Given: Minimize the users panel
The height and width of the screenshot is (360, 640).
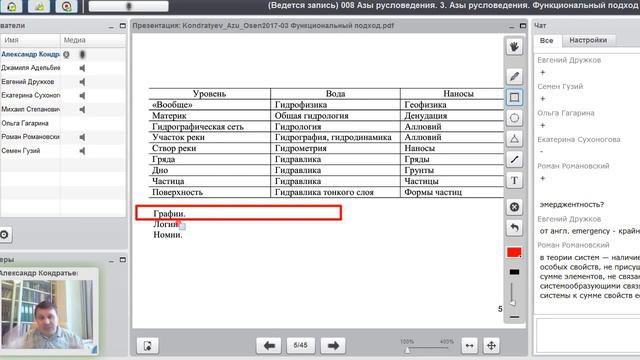Looking at the screenshot, I should [x=111, y=26].
